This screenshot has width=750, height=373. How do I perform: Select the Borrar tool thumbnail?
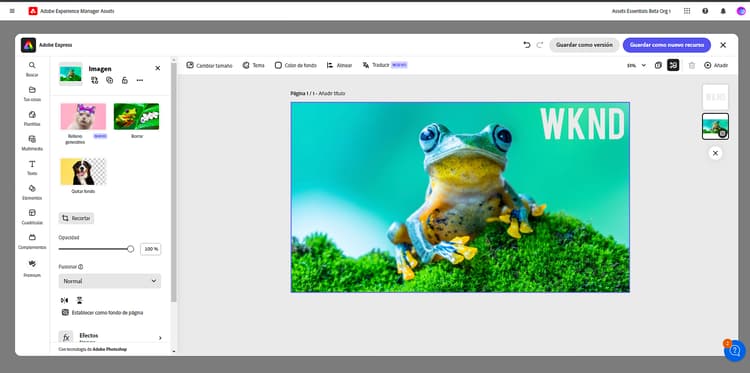click(x=136, y=117)
